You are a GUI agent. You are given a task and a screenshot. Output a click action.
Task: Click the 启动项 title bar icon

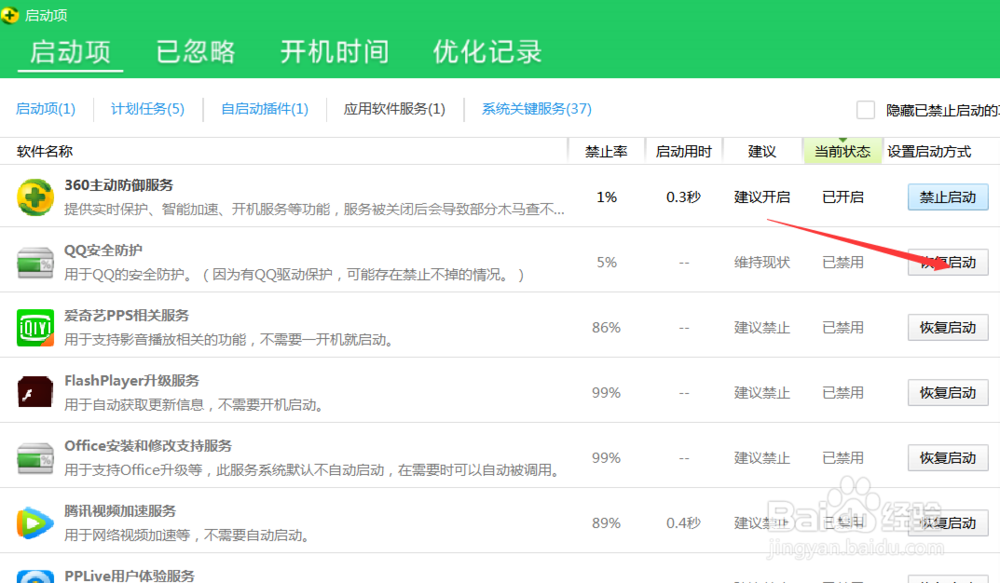pyautogui.click(x=12, y=14)
